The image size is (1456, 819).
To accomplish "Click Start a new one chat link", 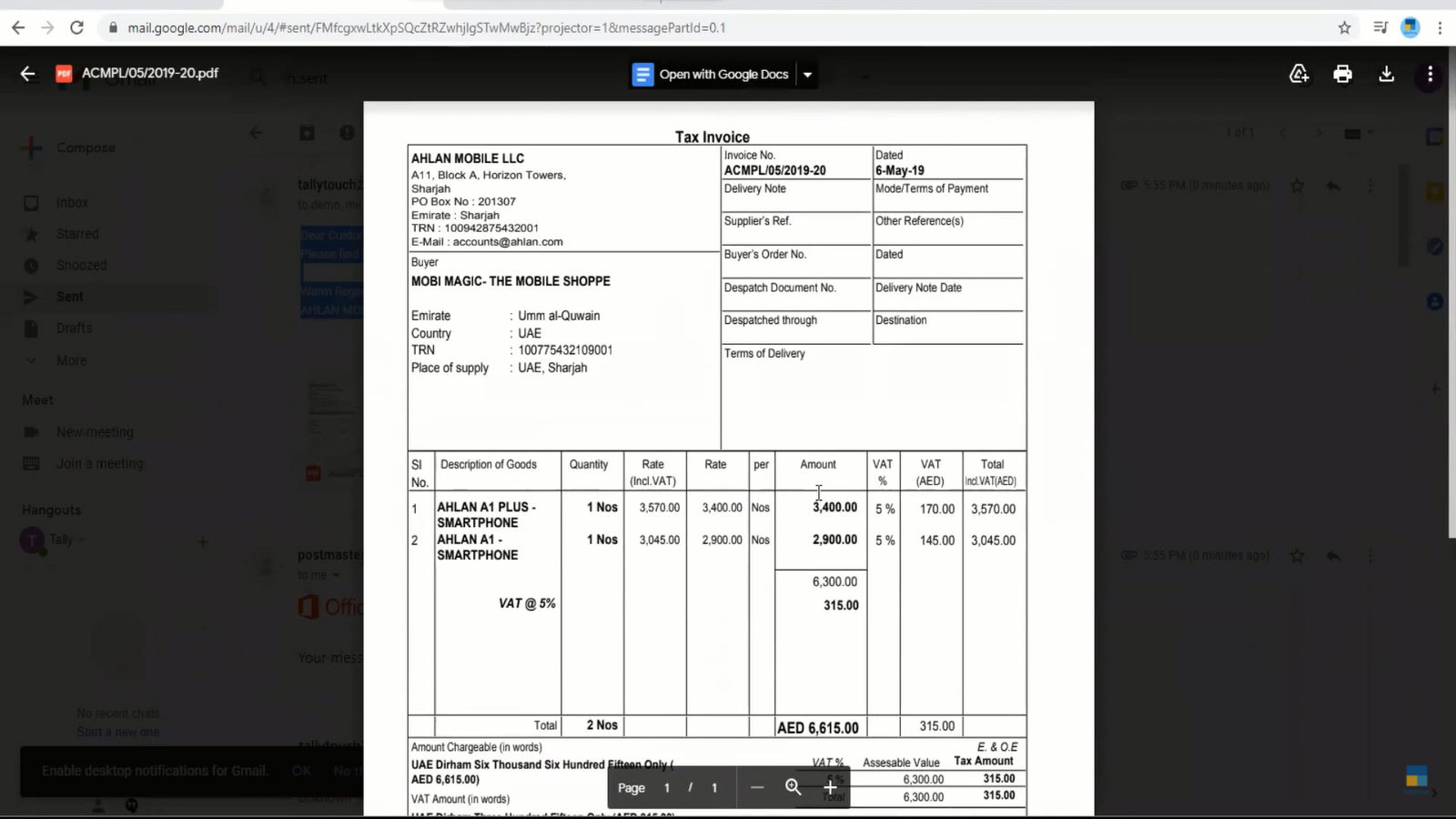I will point(118,732).
